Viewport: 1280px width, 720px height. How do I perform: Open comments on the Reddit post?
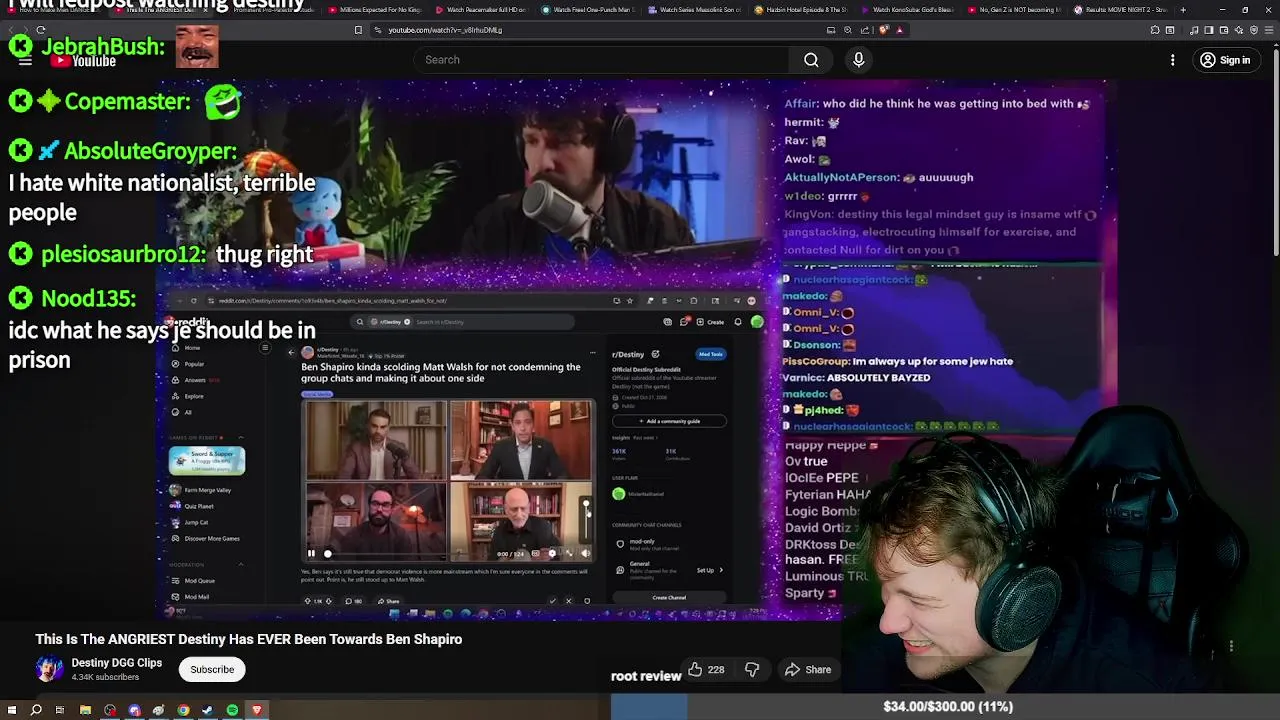coord(353,601)
